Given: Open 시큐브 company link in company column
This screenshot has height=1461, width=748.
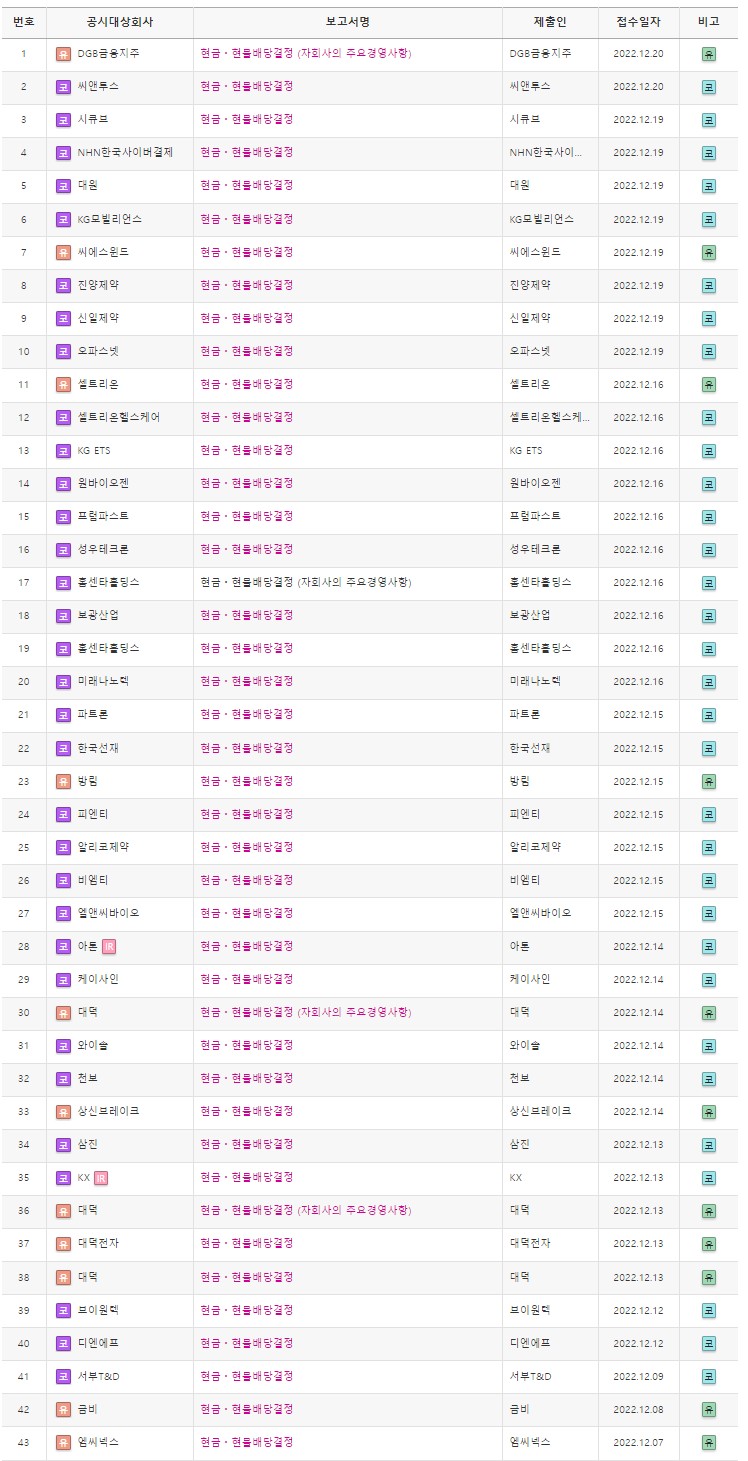Looking at the screenshot, I should pos(93,119).
